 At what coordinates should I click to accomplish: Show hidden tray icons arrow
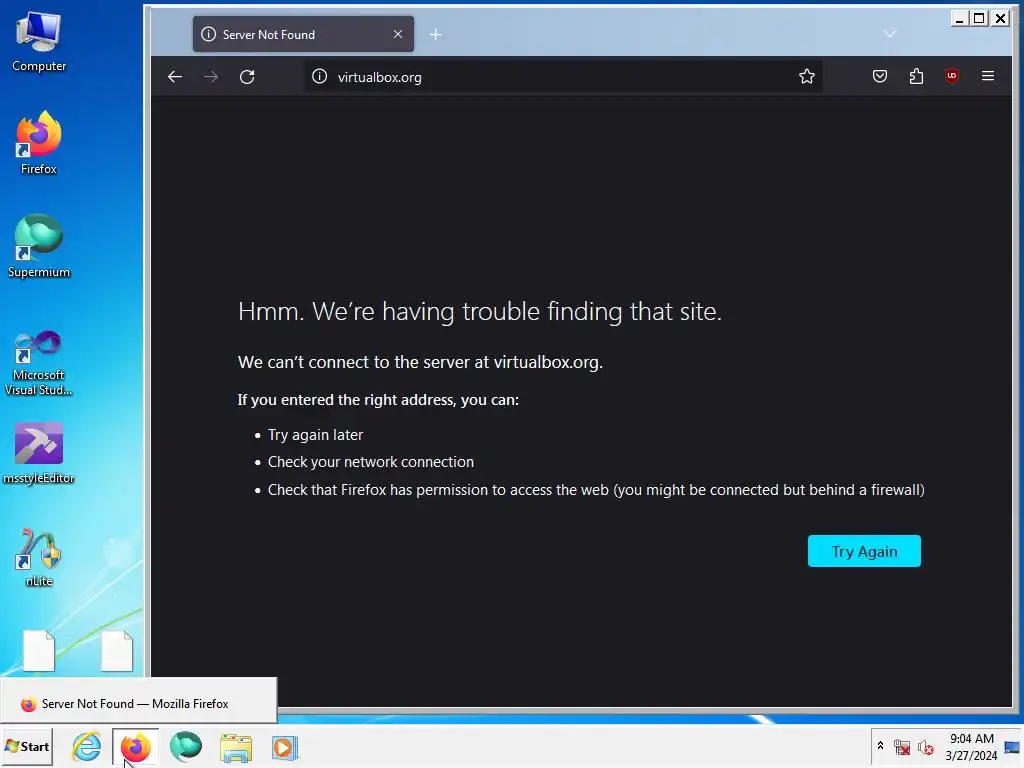pos(880,746)
